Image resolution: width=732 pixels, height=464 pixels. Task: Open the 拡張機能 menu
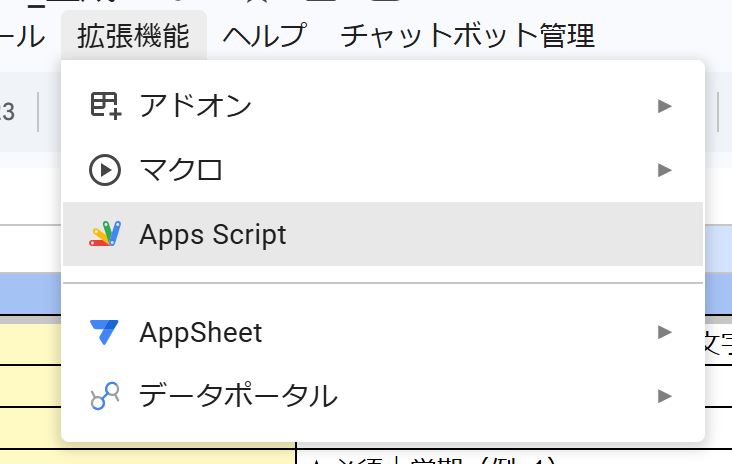[134, 36]
